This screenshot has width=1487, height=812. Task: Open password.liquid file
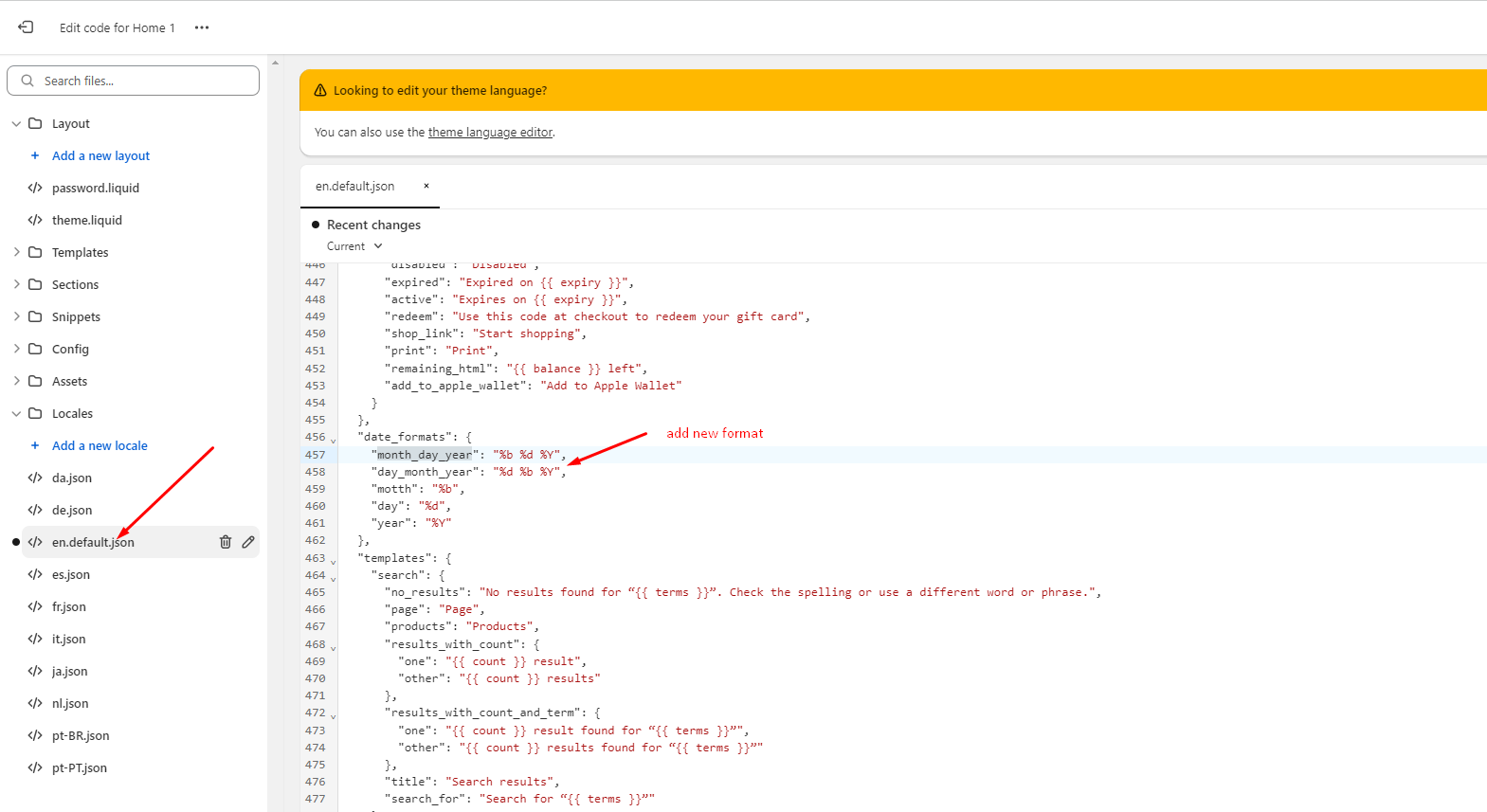click(96, 188)
